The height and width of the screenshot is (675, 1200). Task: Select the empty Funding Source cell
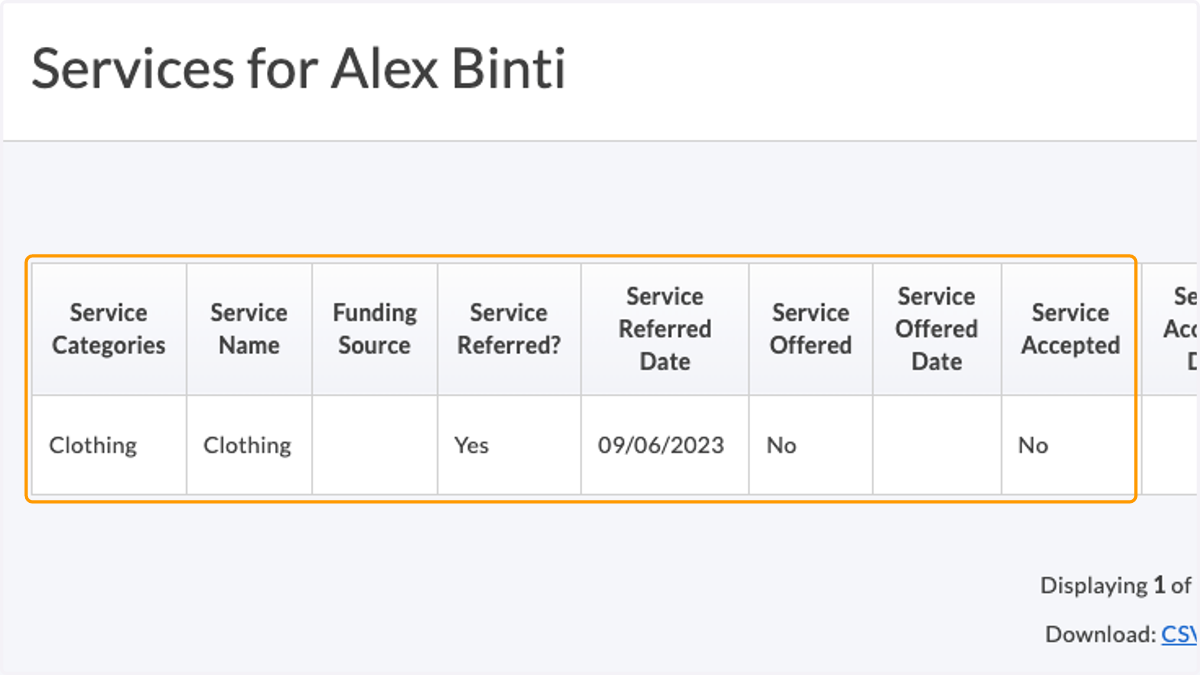pos(374,445)
